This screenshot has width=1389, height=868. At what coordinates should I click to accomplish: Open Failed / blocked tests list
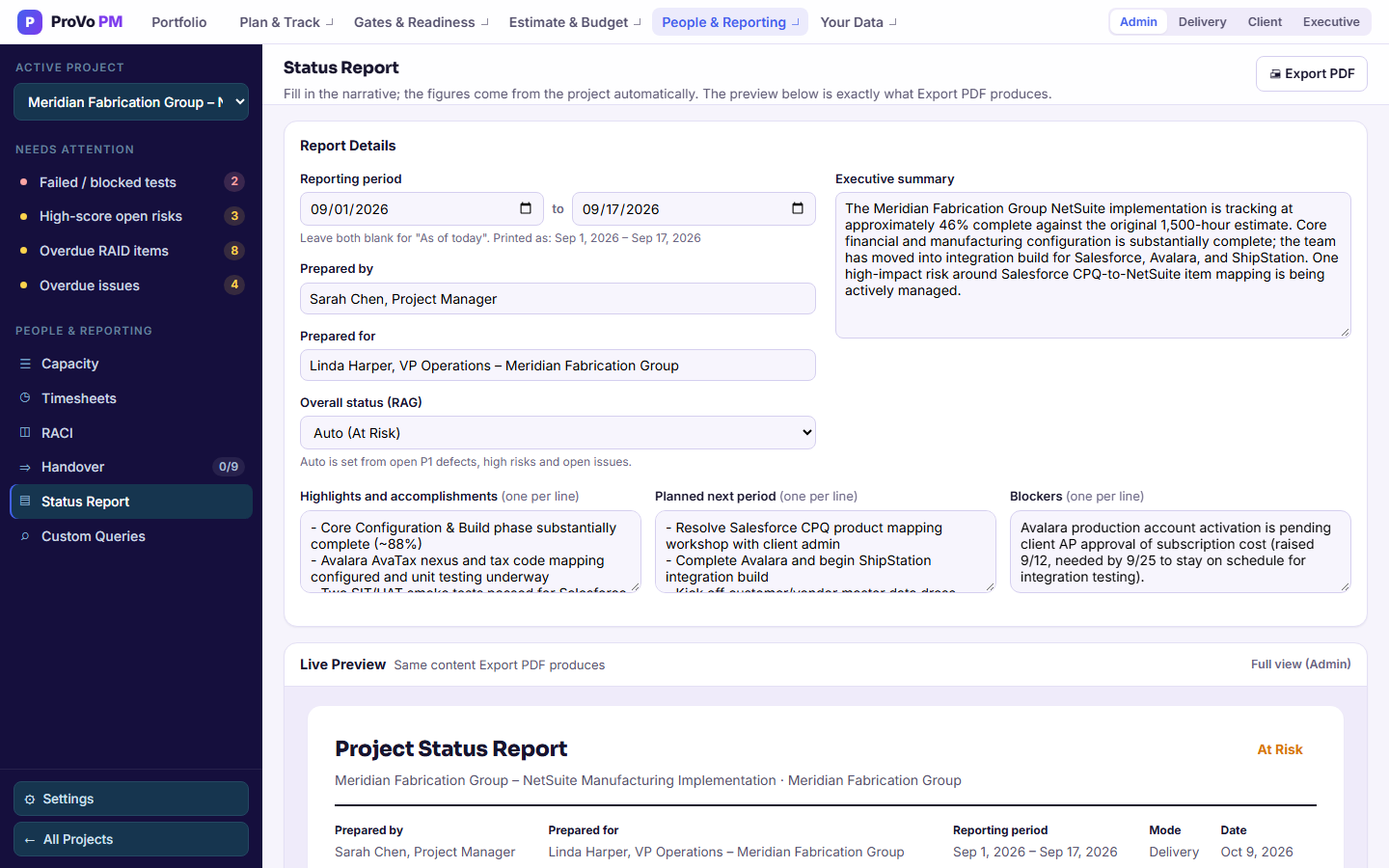tap(131, 182)
